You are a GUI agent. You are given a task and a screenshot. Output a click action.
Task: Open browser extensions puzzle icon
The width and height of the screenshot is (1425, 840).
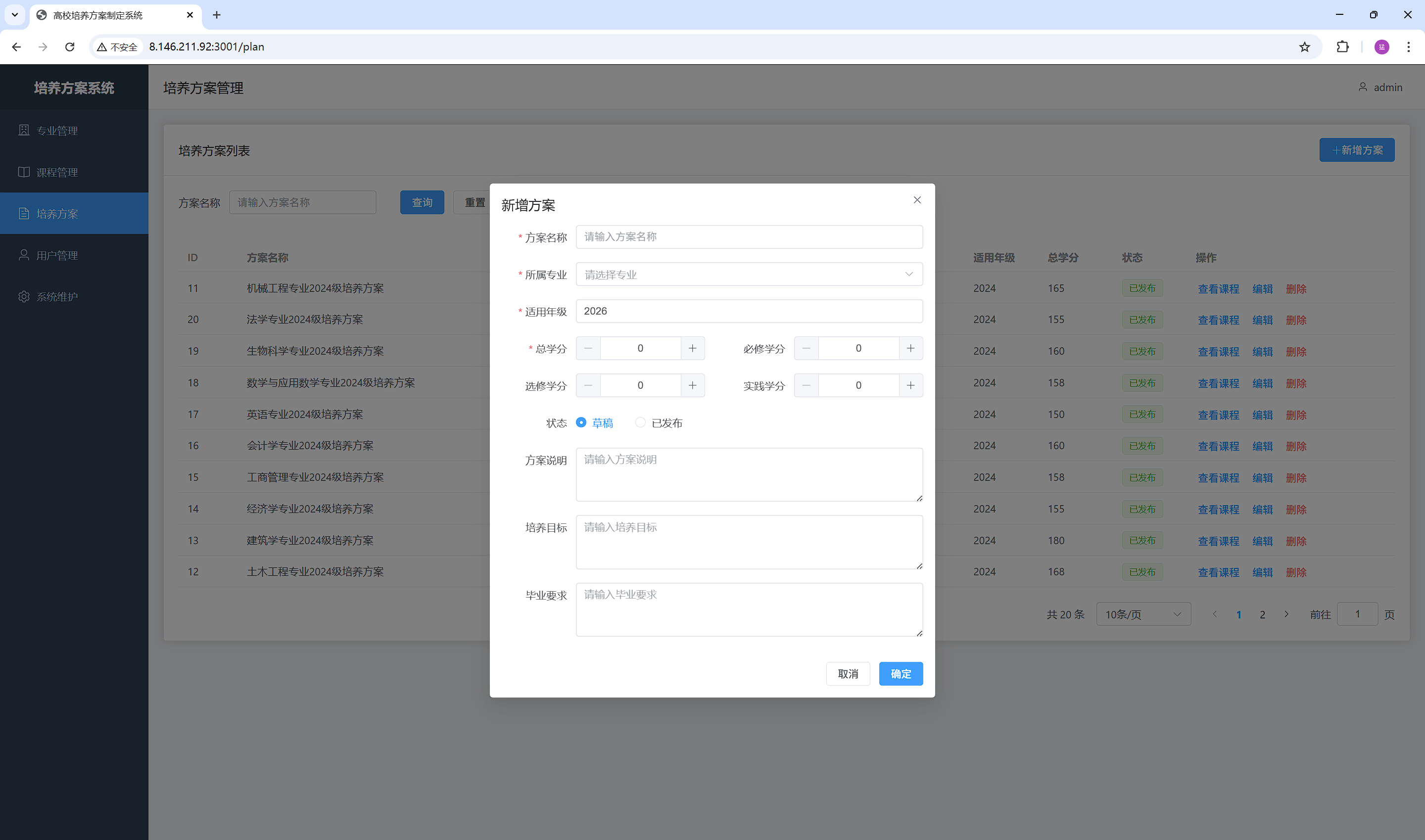coord(1342,47)
